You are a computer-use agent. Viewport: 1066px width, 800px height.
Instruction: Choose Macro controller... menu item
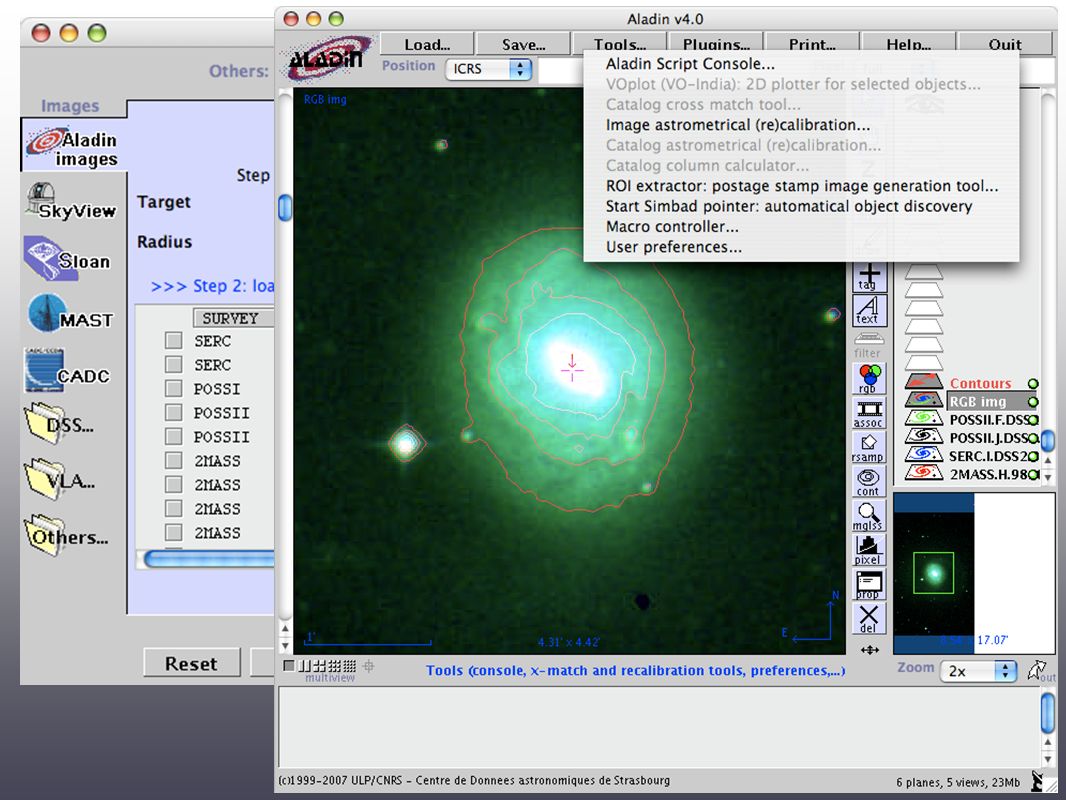(672, 227)
